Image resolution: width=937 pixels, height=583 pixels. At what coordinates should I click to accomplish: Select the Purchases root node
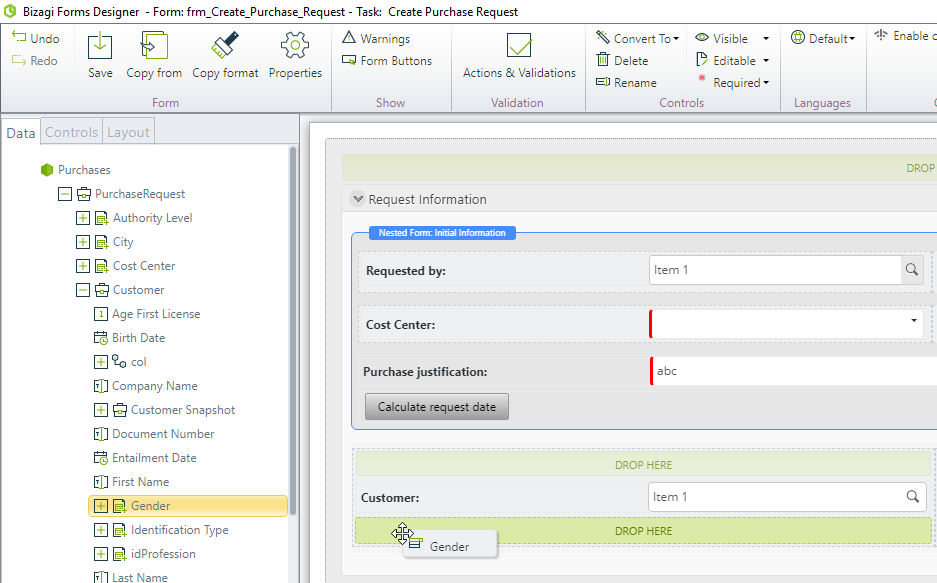(x=84, y=170)
